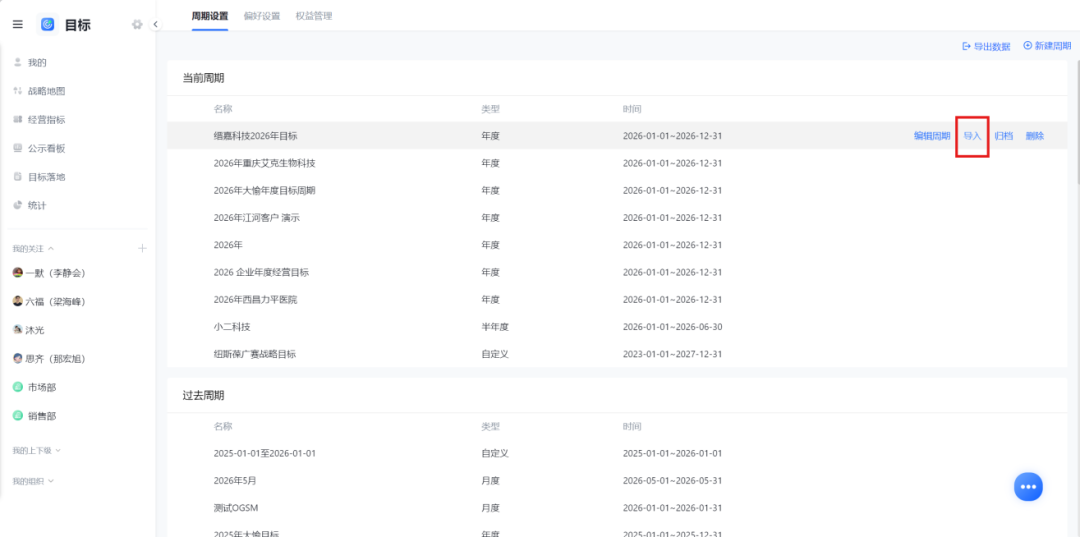Screen dimensions: 1080x537
Task: Click avatar of 六福（梁海峰）
Action: point(18,301)
